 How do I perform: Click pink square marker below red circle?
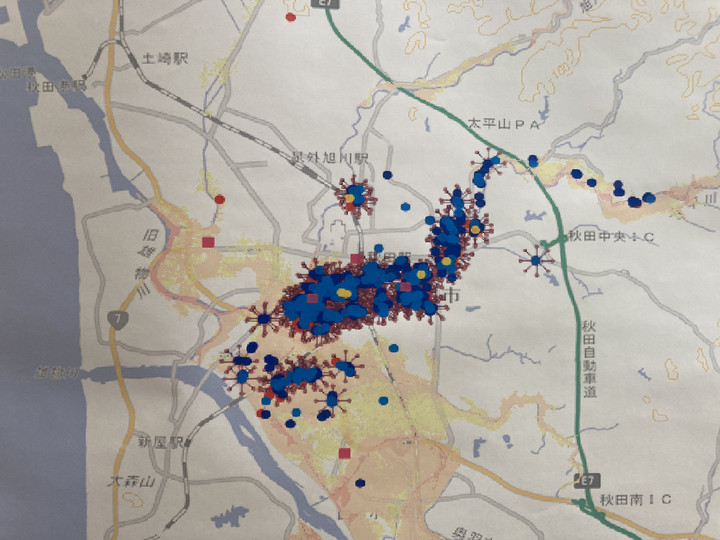click(208, 242)
